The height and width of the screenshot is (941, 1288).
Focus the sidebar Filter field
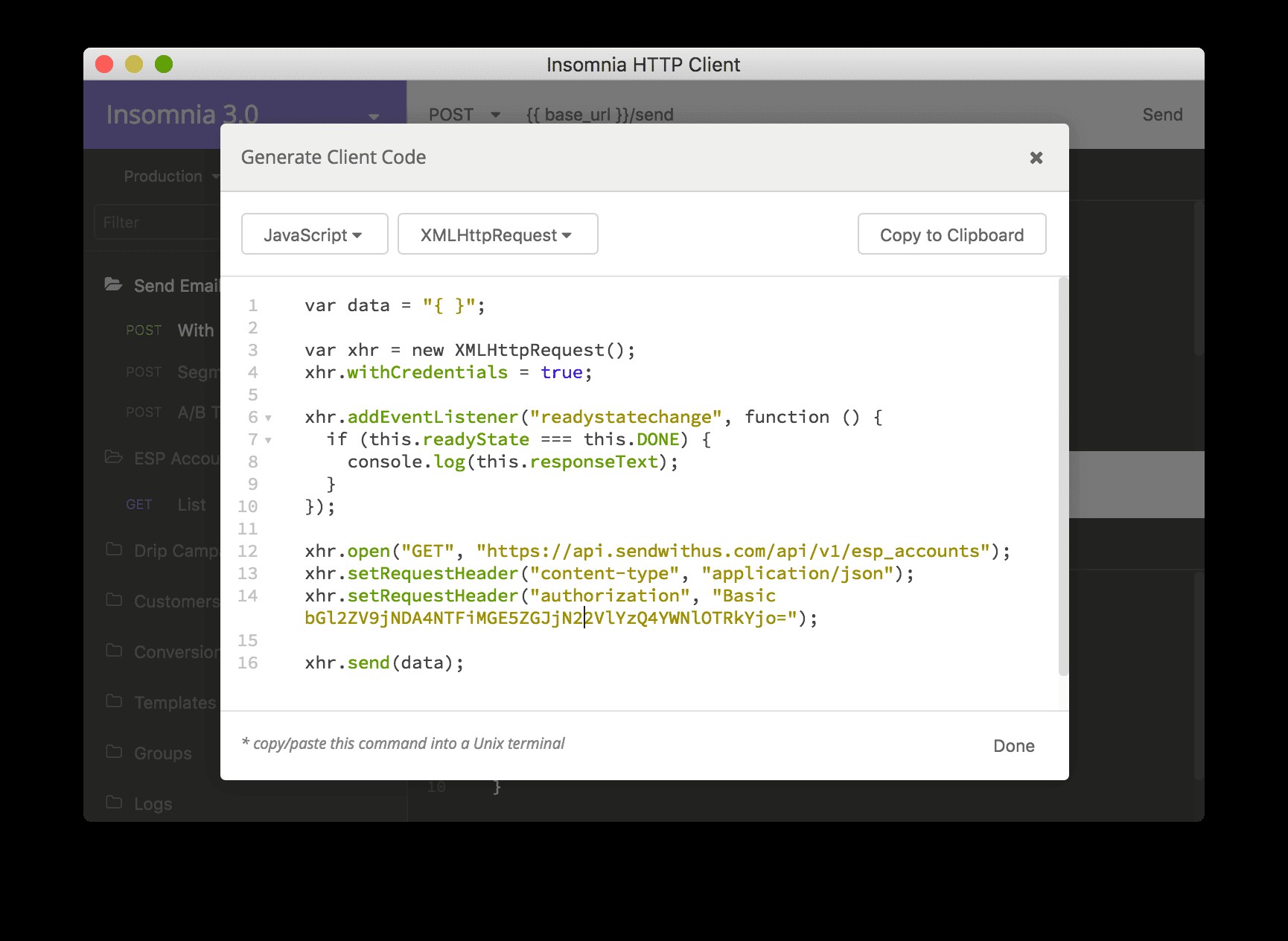[x=158, y=223]
